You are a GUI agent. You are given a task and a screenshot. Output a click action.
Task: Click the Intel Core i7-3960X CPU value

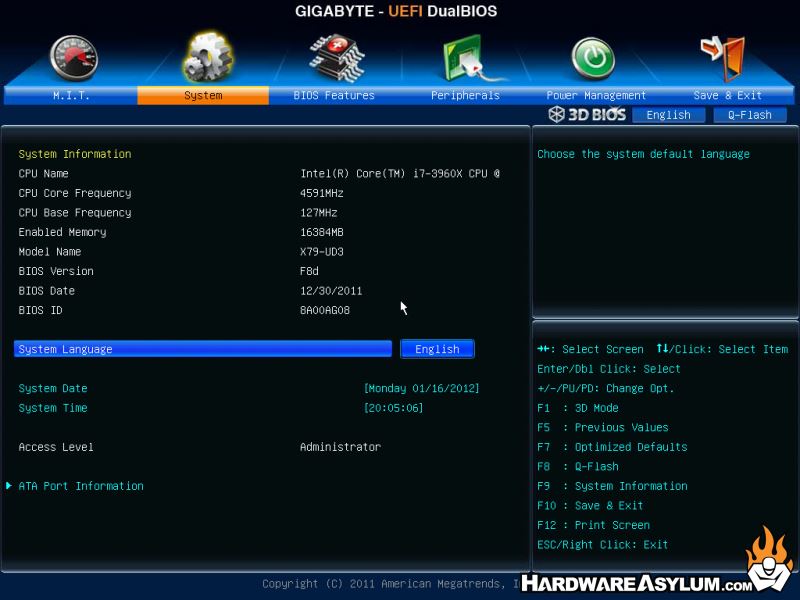click(400, 173)
